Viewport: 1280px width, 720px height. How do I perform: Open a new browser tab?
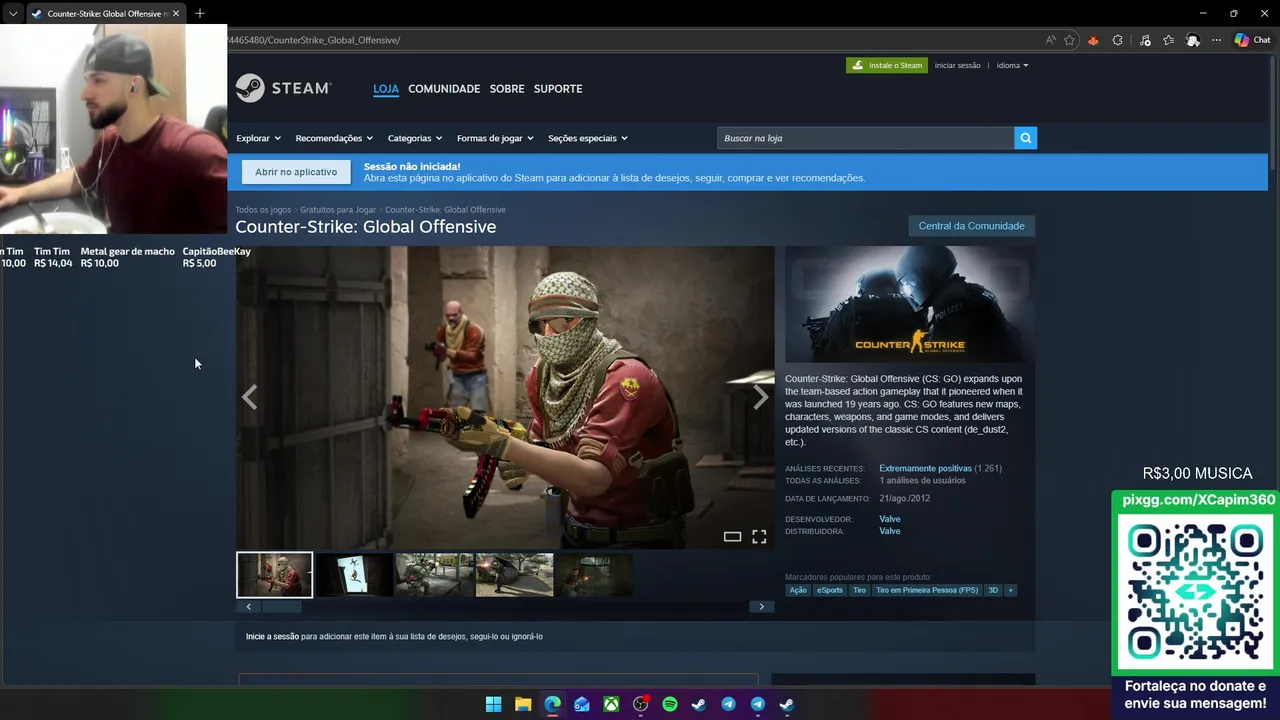[x=200, y=13]
